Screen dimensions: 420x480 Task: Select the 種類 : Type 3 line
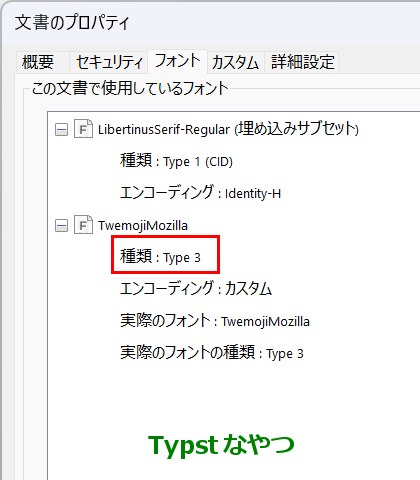click(160, 257)
